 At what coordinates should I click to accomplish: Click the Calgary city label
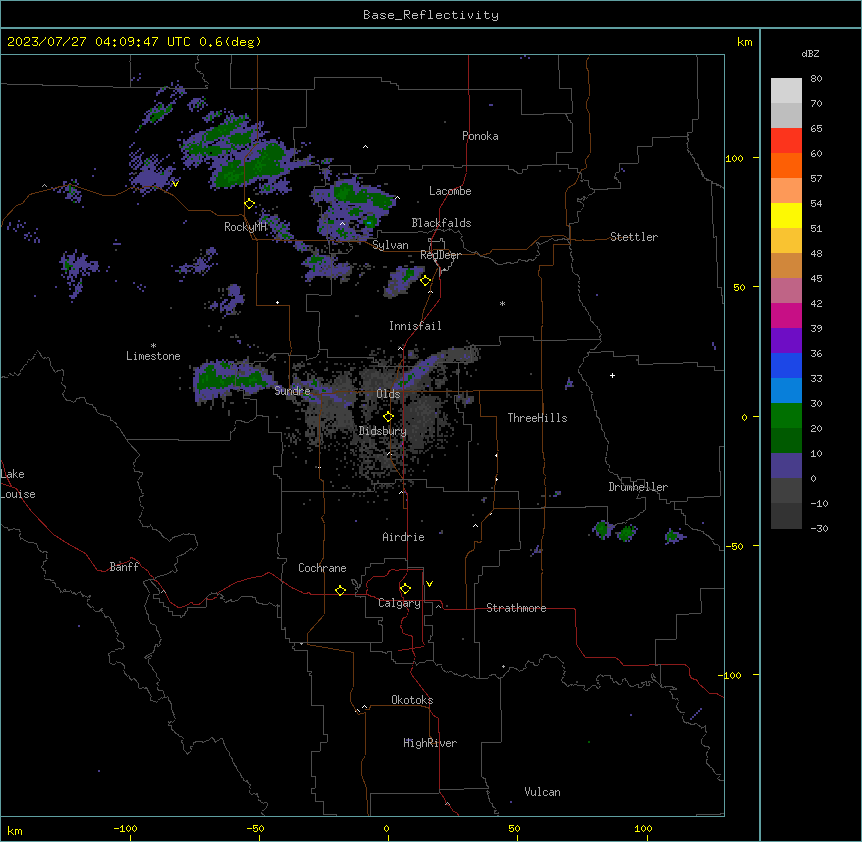pyautogui.click(x=399, y=603)
